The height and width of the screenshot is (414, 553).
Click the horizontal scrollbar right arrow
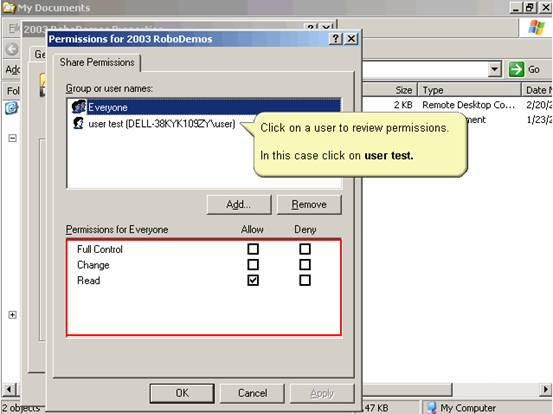pyautogui.click(x=546, y=390)
